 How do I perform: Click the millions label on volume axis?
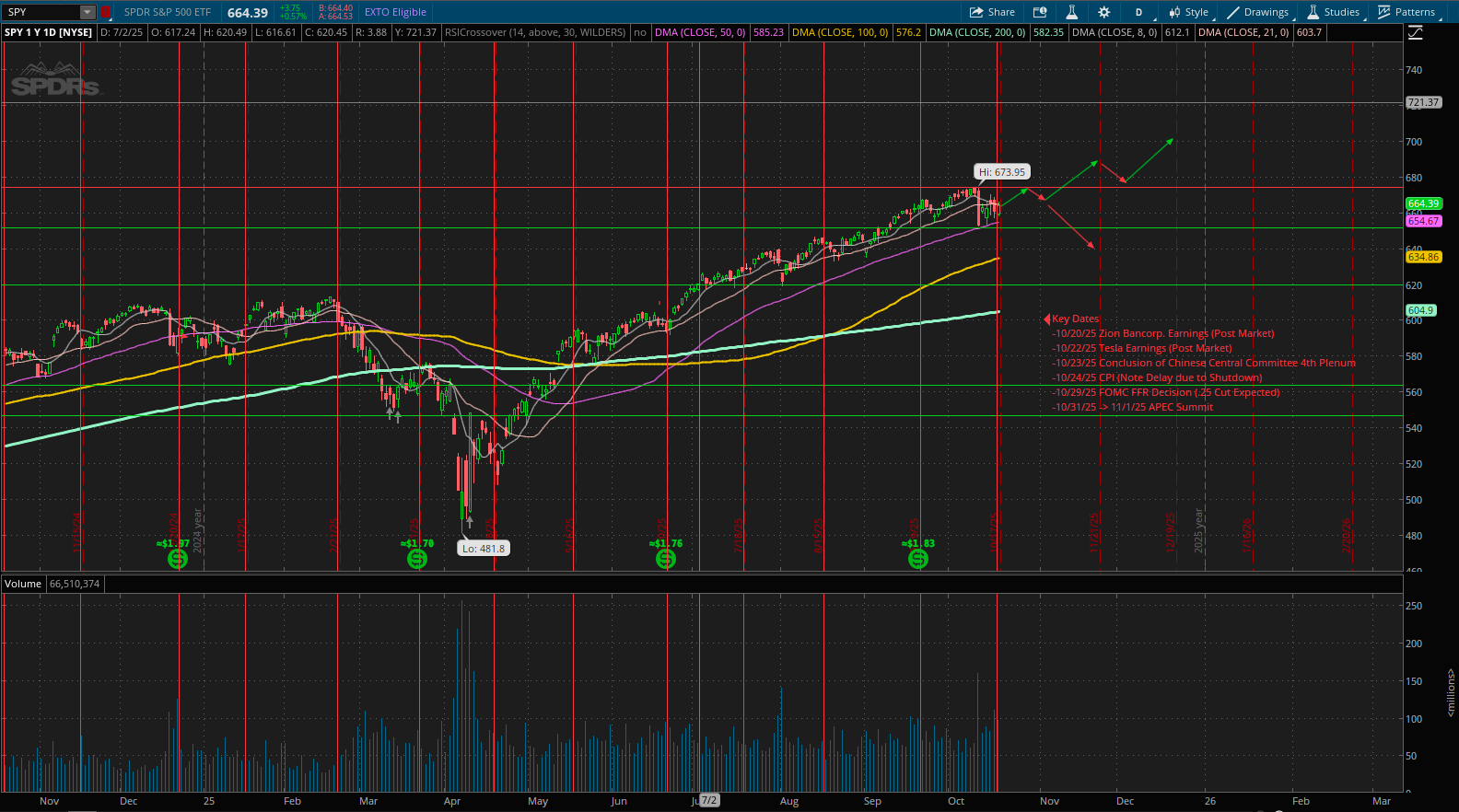coord(1450,692)
